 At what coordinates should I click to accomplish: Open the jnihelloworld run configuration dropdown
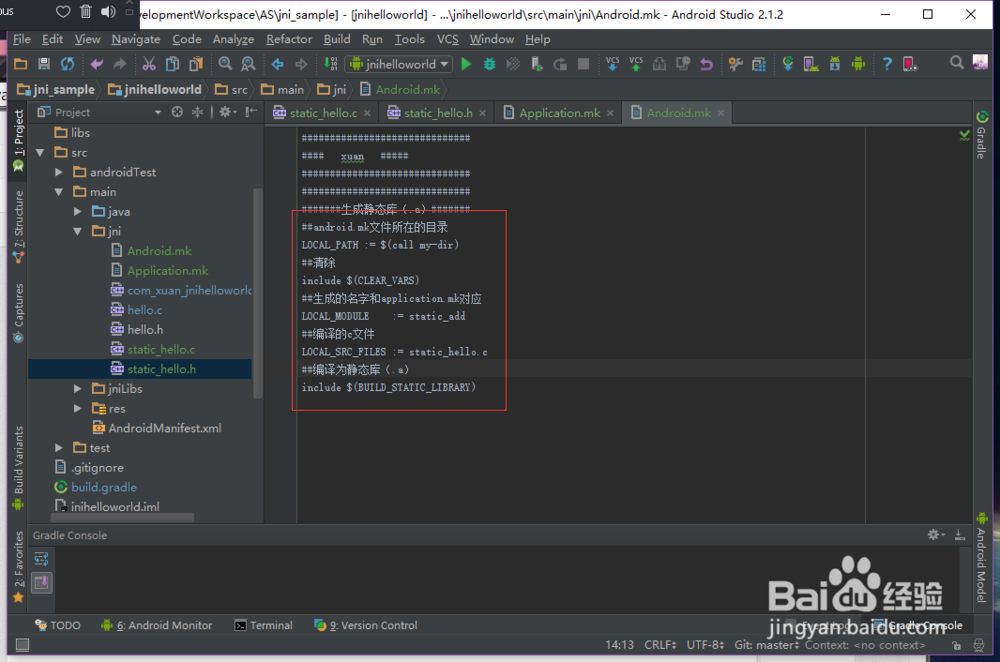pos(399,64)
